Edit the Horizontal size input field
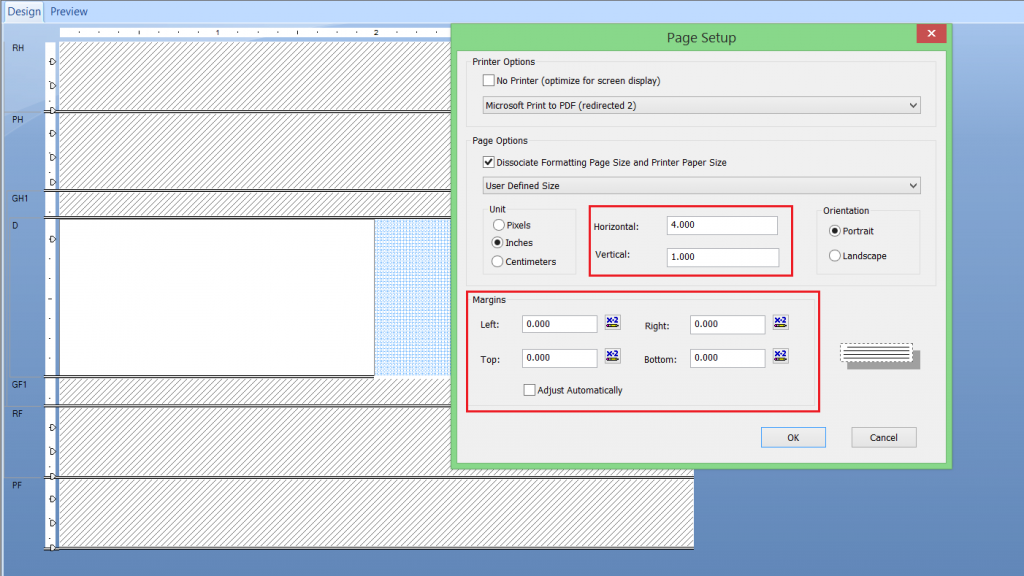The image size is (1024, 576). coord(722,225)
